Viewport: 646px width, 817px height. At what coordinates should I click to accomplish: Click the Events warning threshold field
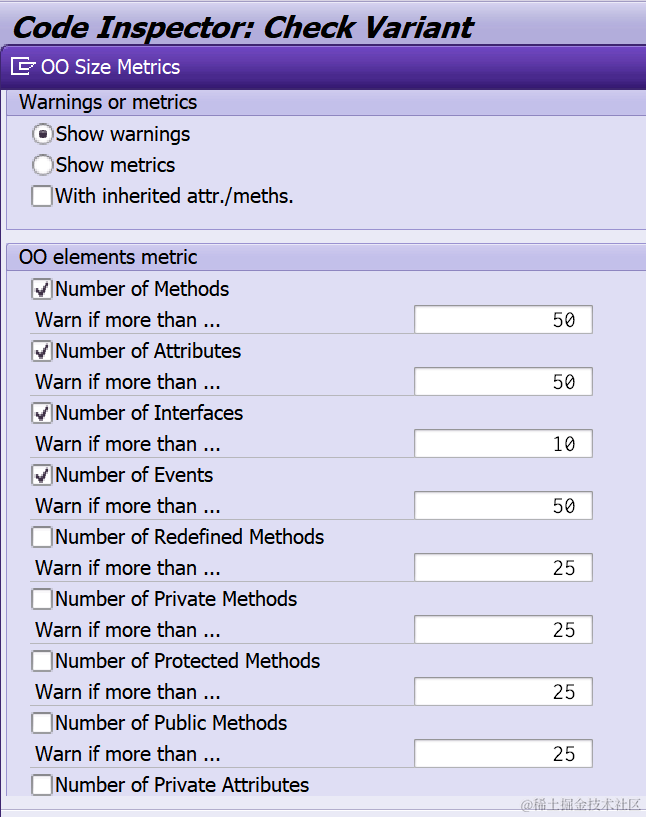point(503,505)
